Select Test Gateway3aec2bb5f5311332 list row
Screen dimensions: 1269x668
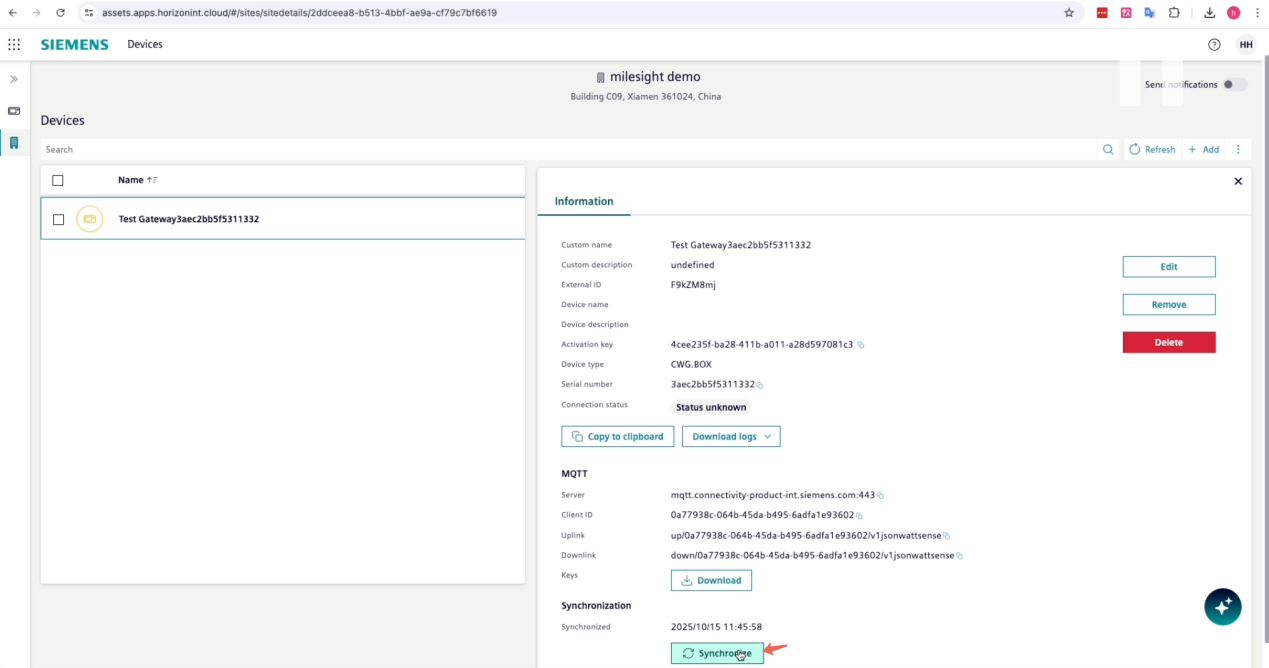click(x=283, y=218)
